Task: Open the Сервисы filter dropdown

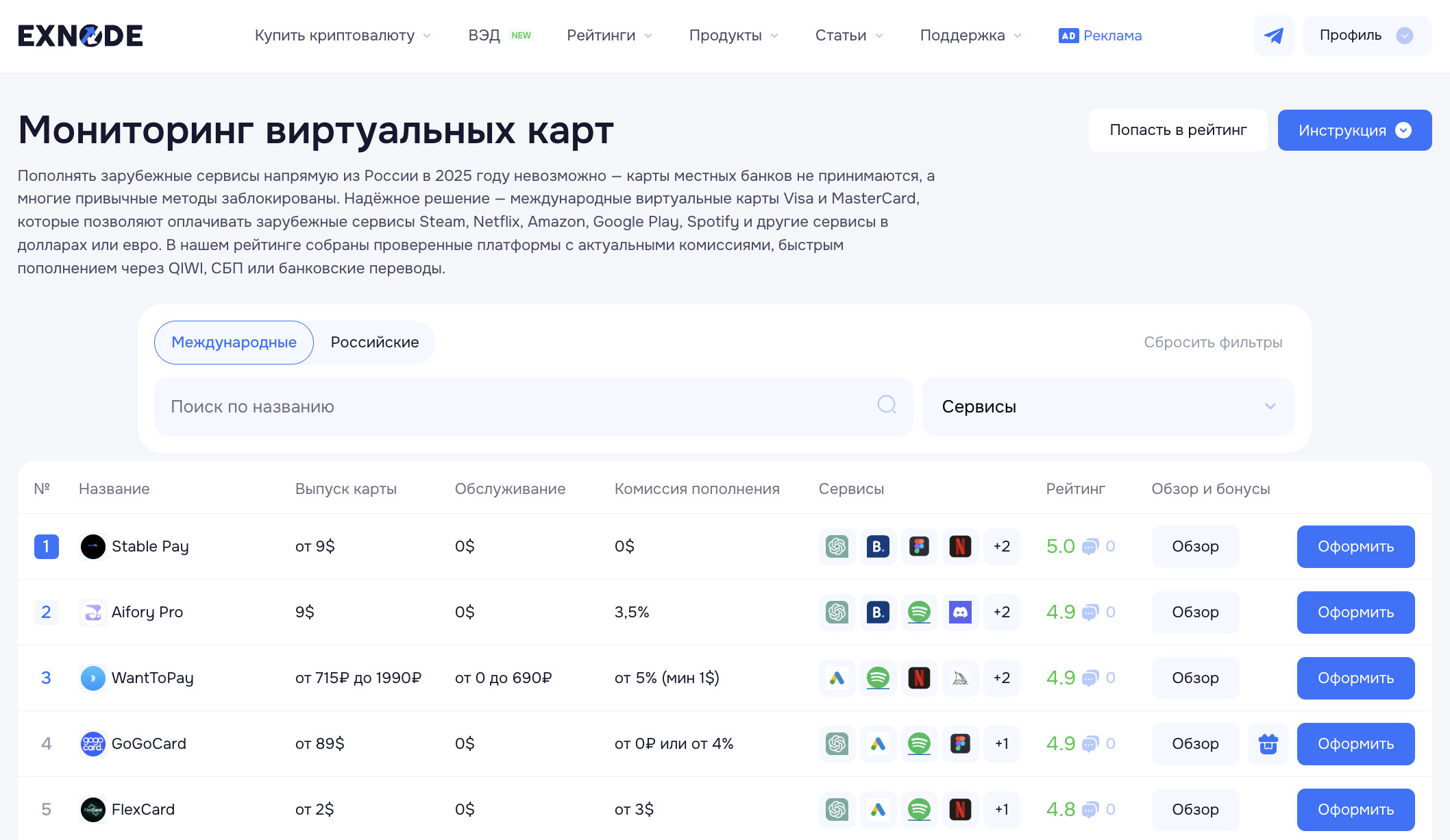Action: click(1107, 406)
